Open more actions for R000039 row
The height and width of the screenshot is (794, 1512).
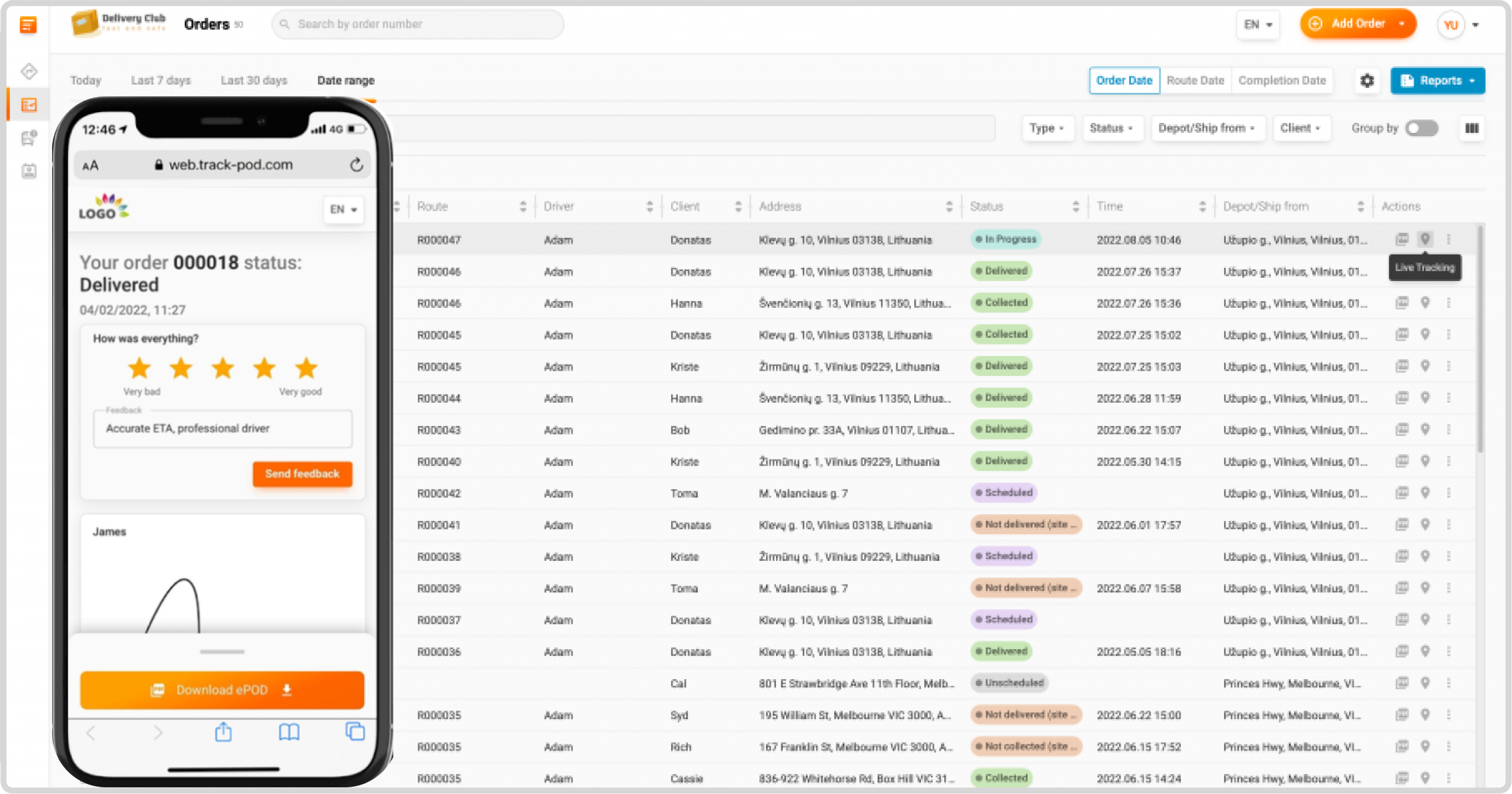(1449, 588)
